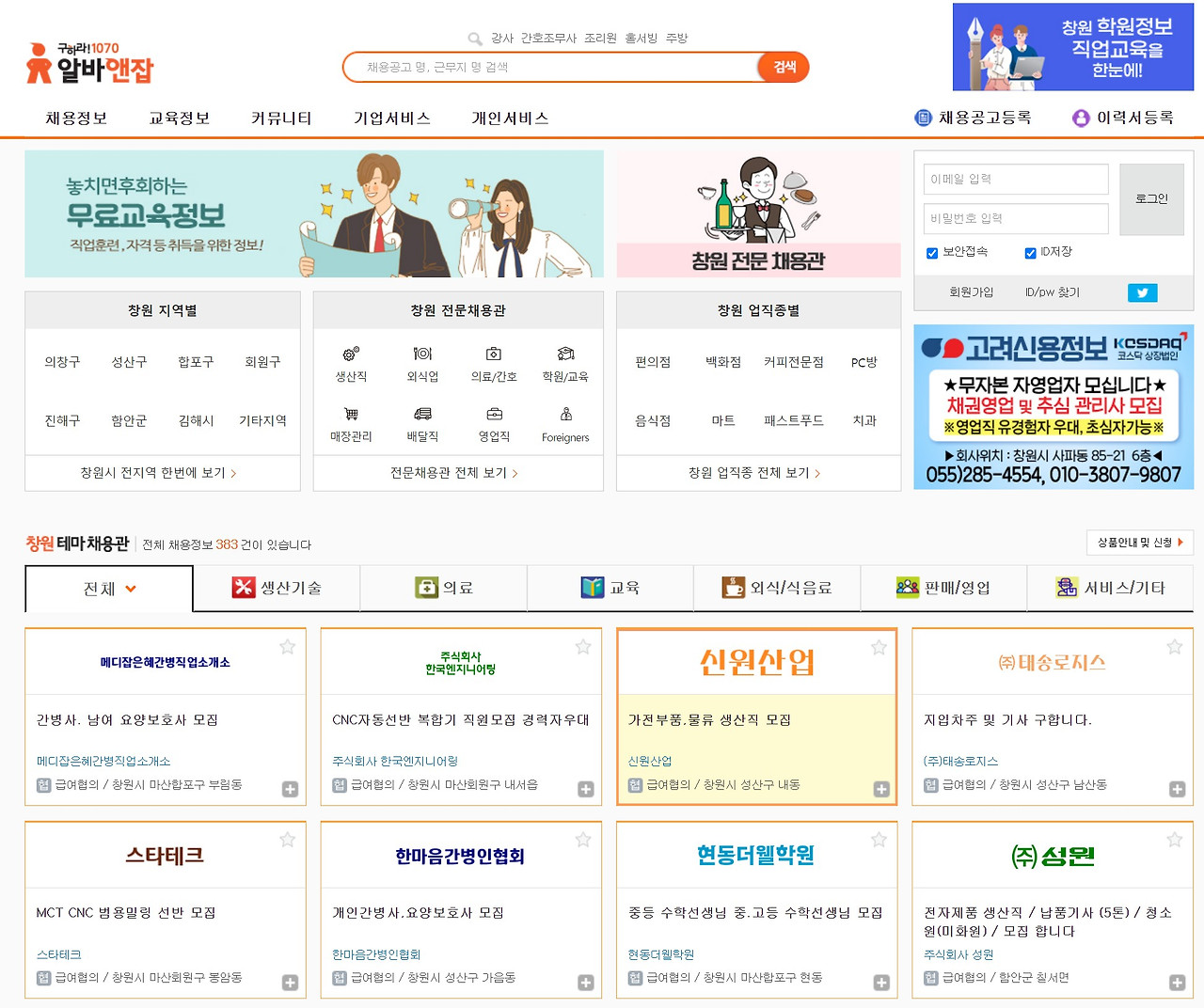This screenshot has width=1204, height=1008.
Task: Click the 채용공고등록 job posting icon link
Action: (x=974, y=118)
